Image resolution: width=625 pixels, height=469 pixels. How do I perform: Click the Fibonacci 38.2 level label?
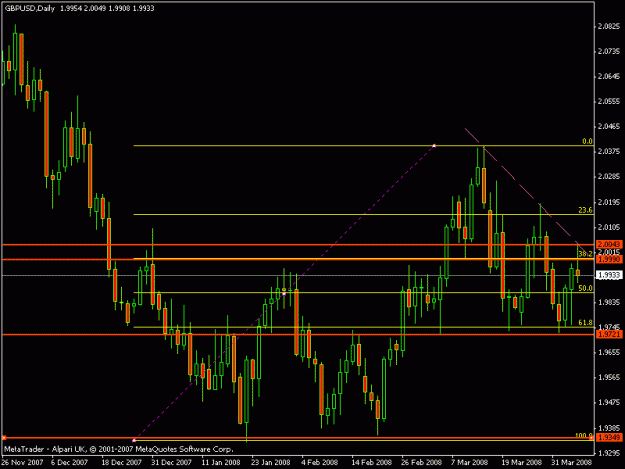[585, 253]
